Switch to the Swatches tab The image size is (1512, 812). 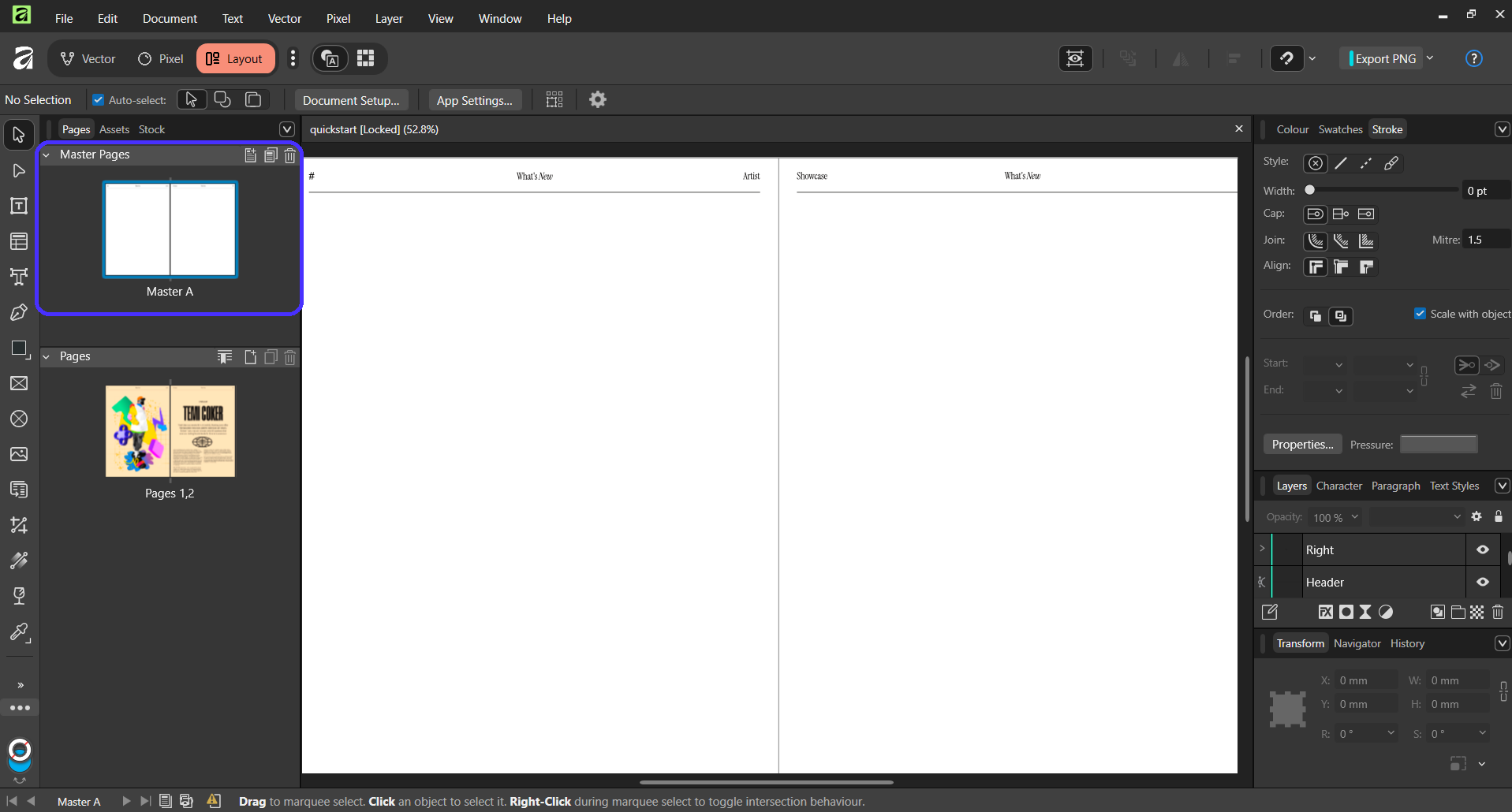(x=1340, y=129)
